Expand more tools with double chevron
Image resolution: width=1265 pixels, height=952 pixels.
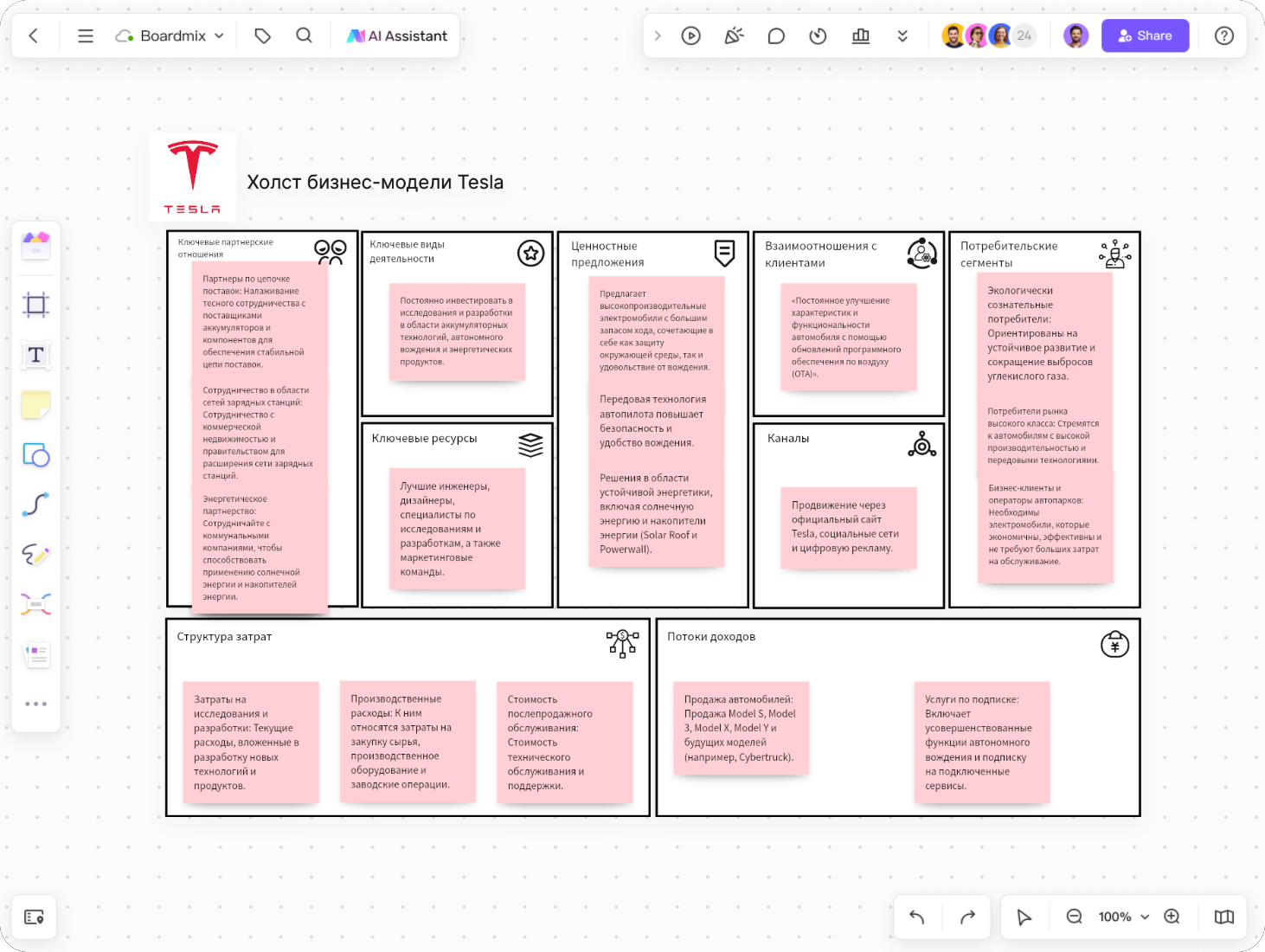902,35
